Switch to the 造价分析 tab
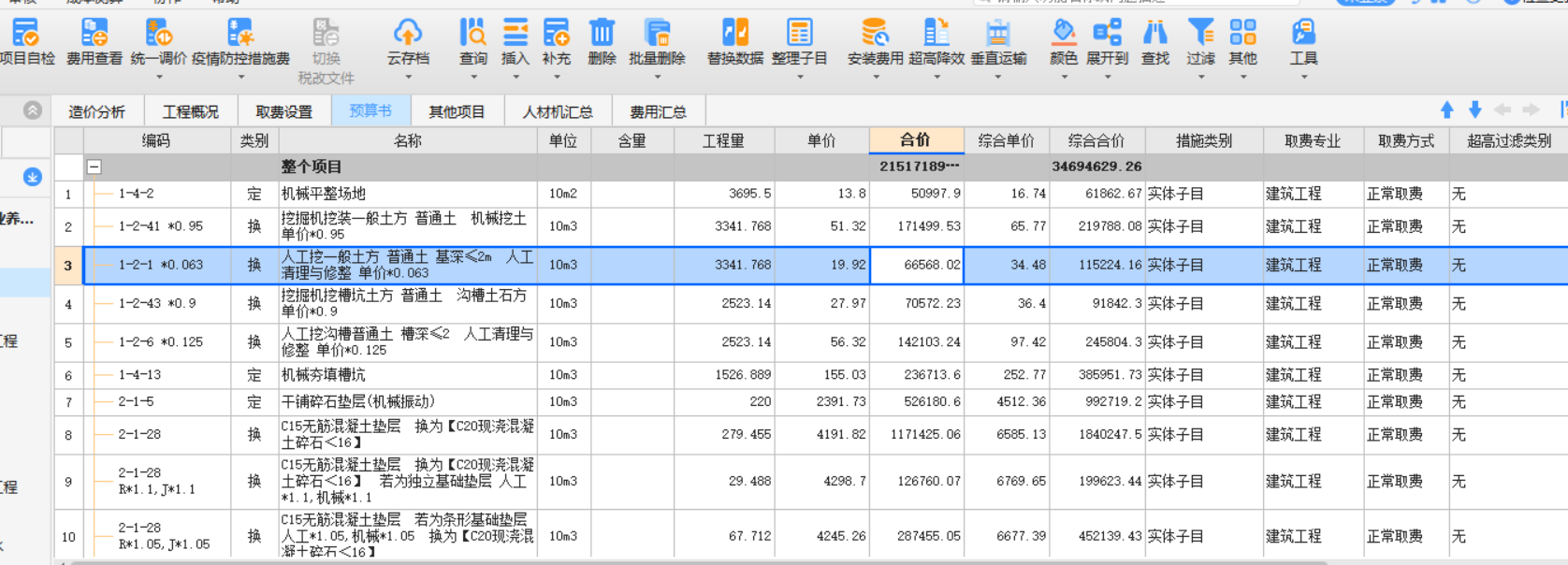Screen dimensions: 1568x565 [96, 111]
